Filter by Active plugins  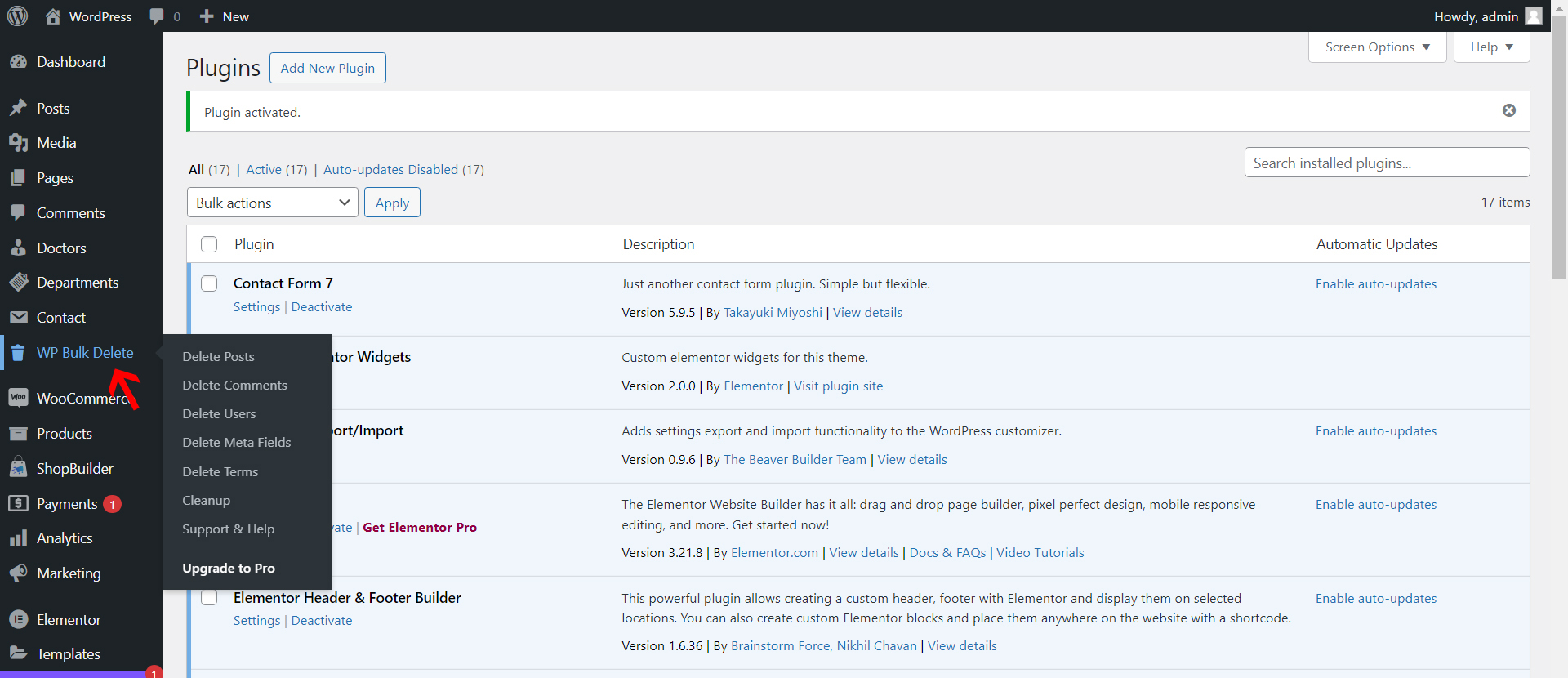[x=264, y=170]
